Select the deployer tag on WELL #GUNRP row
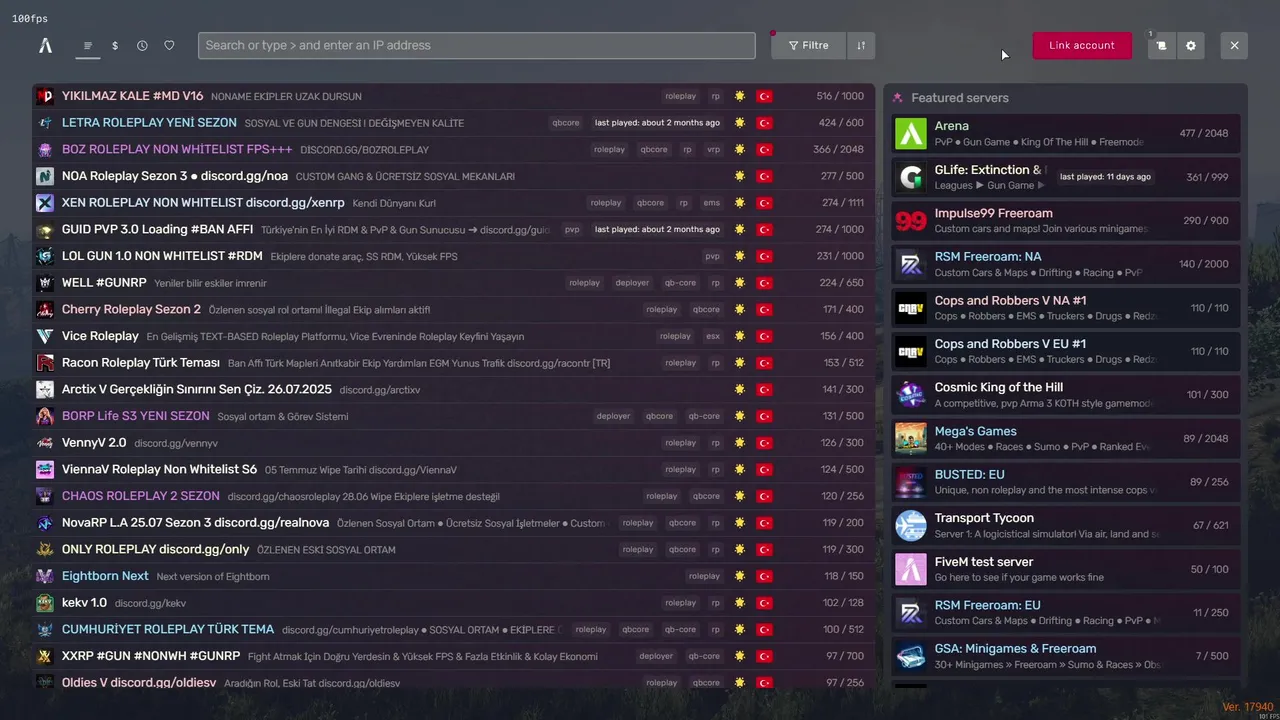The image size is (1280, 720). click(632, 283)
